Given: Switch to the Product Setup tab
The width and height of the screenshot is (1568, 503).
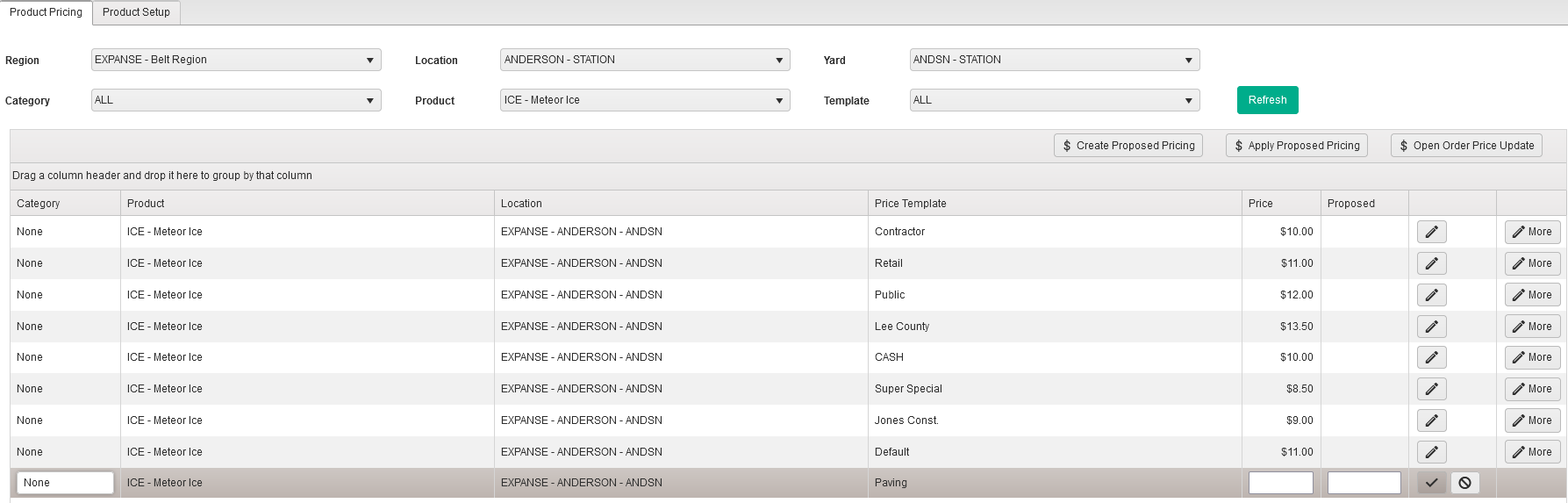Looking at the screenshot, I should 136,12.
